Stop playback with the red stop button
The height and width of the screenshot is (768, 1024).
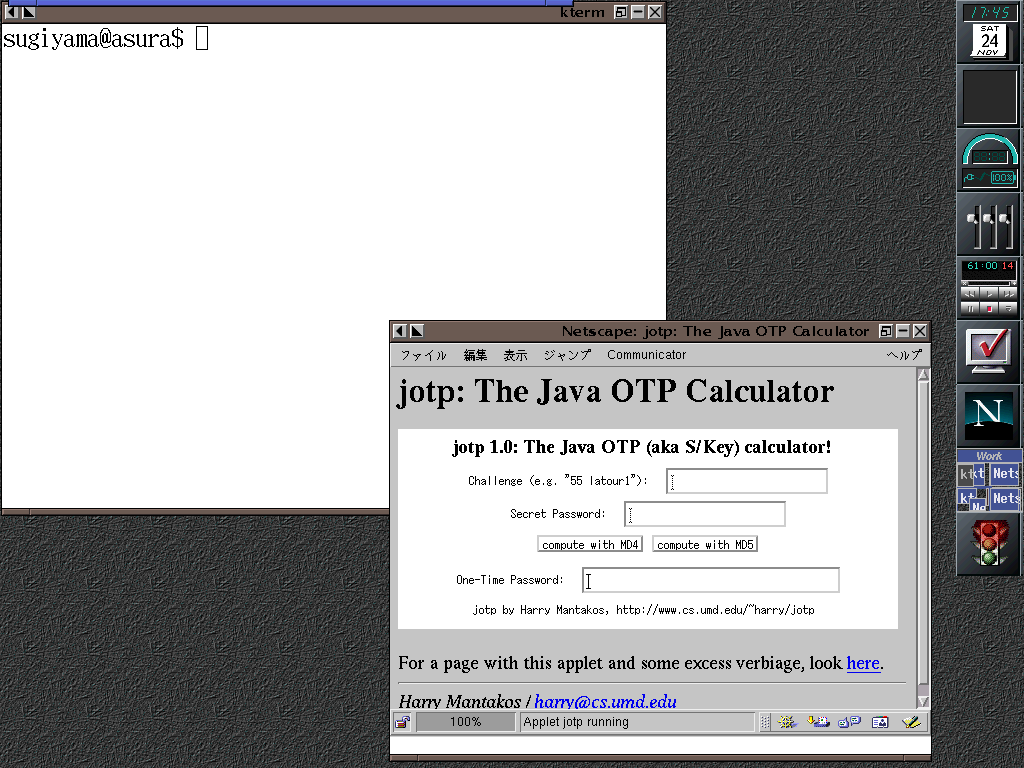point(989,308)
